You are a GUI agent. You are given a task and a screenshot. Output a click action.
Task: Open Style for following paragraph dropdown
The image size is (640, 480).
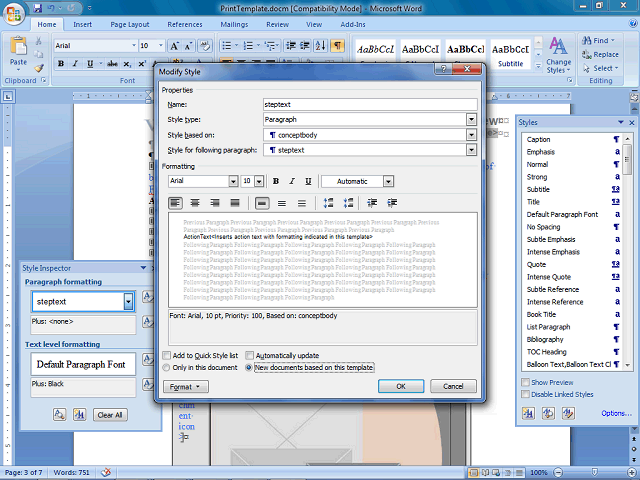pyautogui.click(x=471, y=150)
